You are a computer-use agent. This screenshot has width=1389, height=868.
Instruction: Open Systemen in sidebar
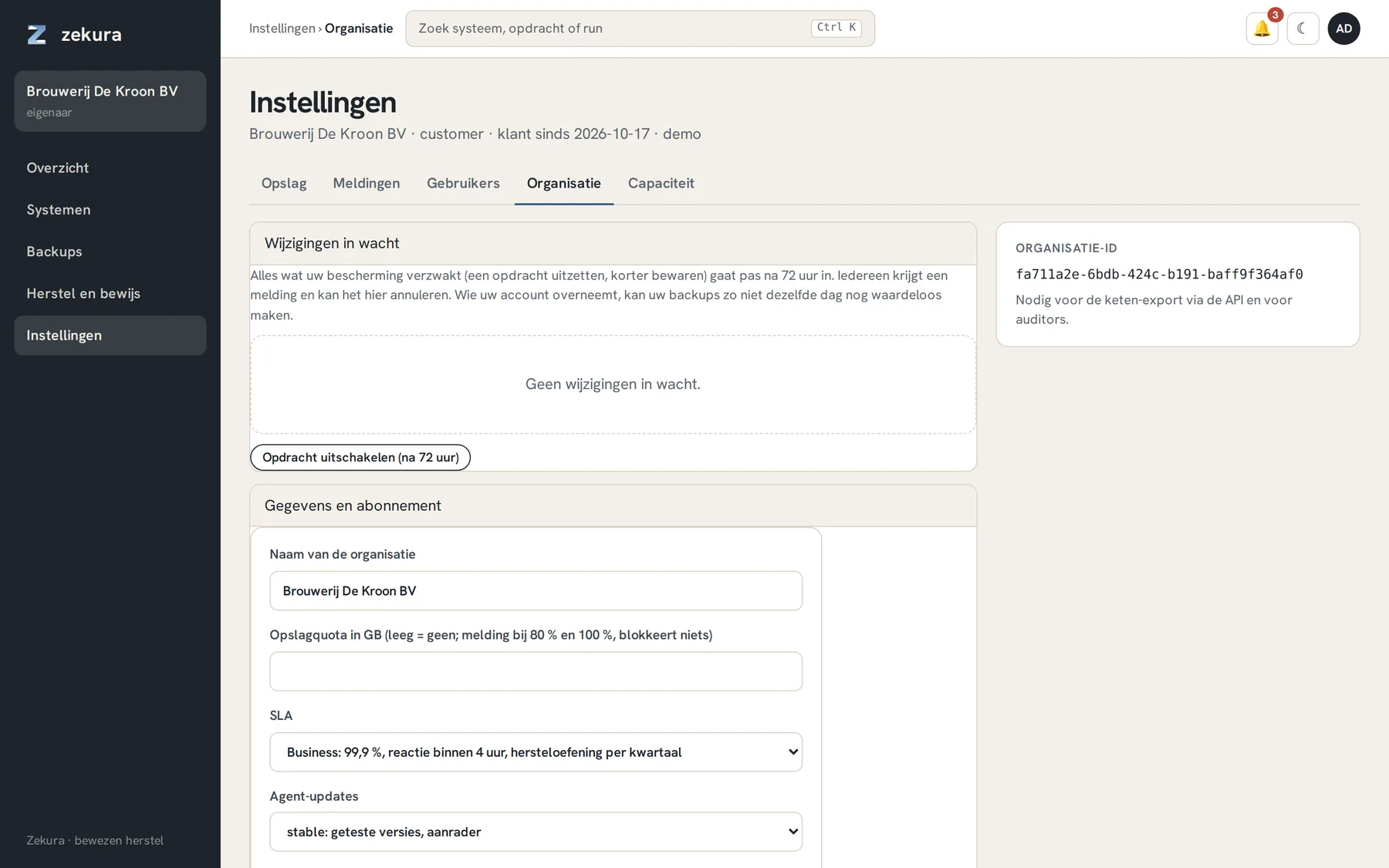click(x=110, y=210)
